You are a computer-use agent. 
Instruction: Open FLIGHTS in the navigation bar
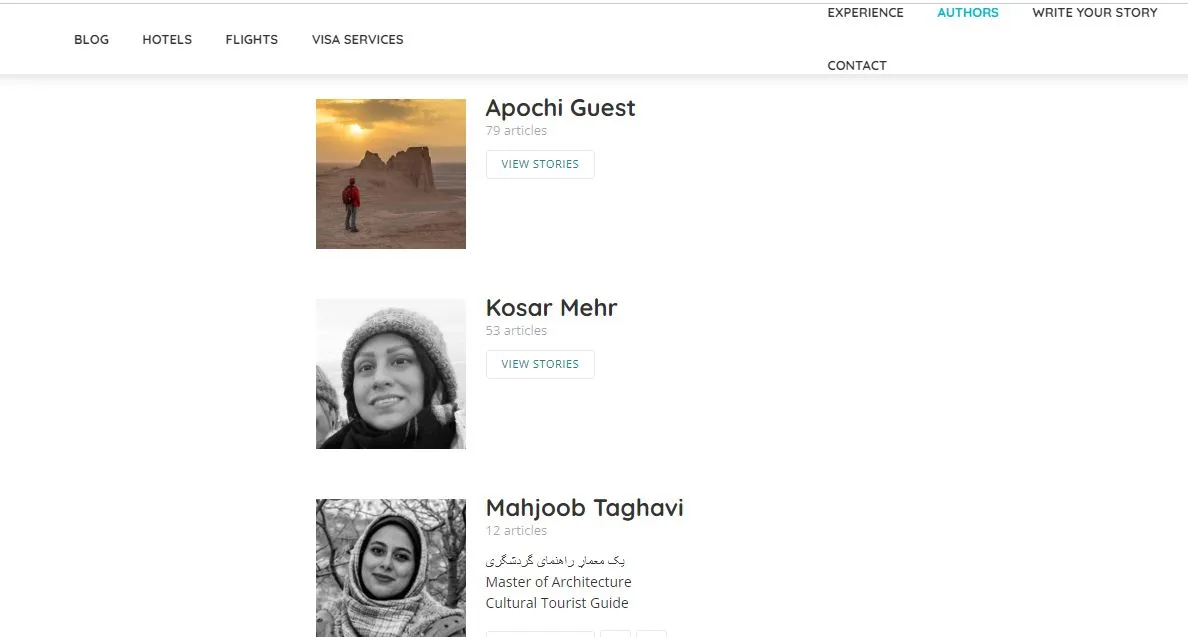click(252, 39)
